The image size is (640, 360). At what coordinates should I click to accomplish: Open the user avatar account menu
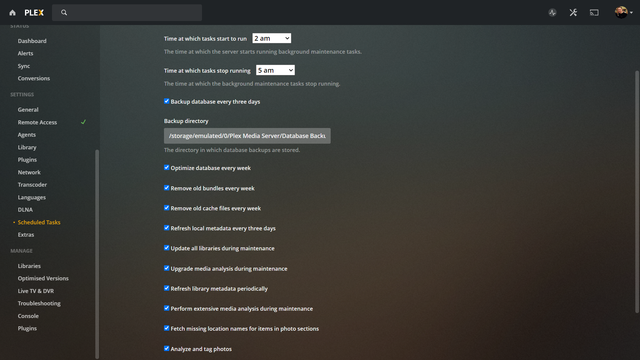tap(624, 12)
